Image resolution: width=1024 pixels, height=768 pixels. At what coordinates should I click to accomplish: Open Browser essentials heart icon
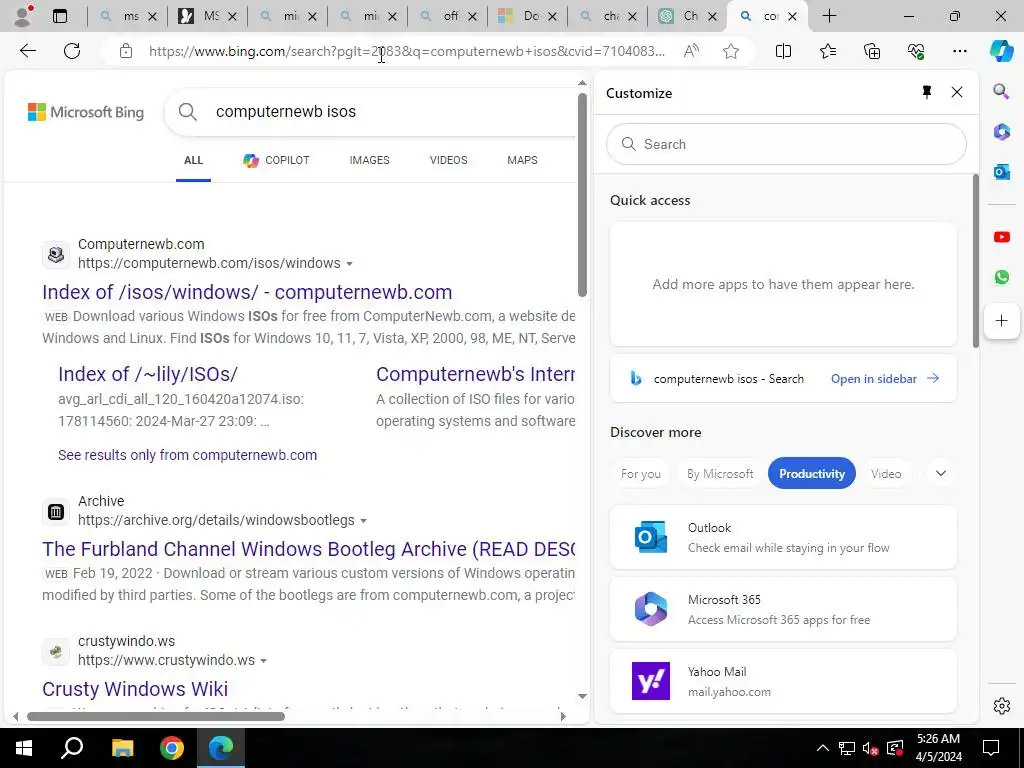[x=916, y=51]
